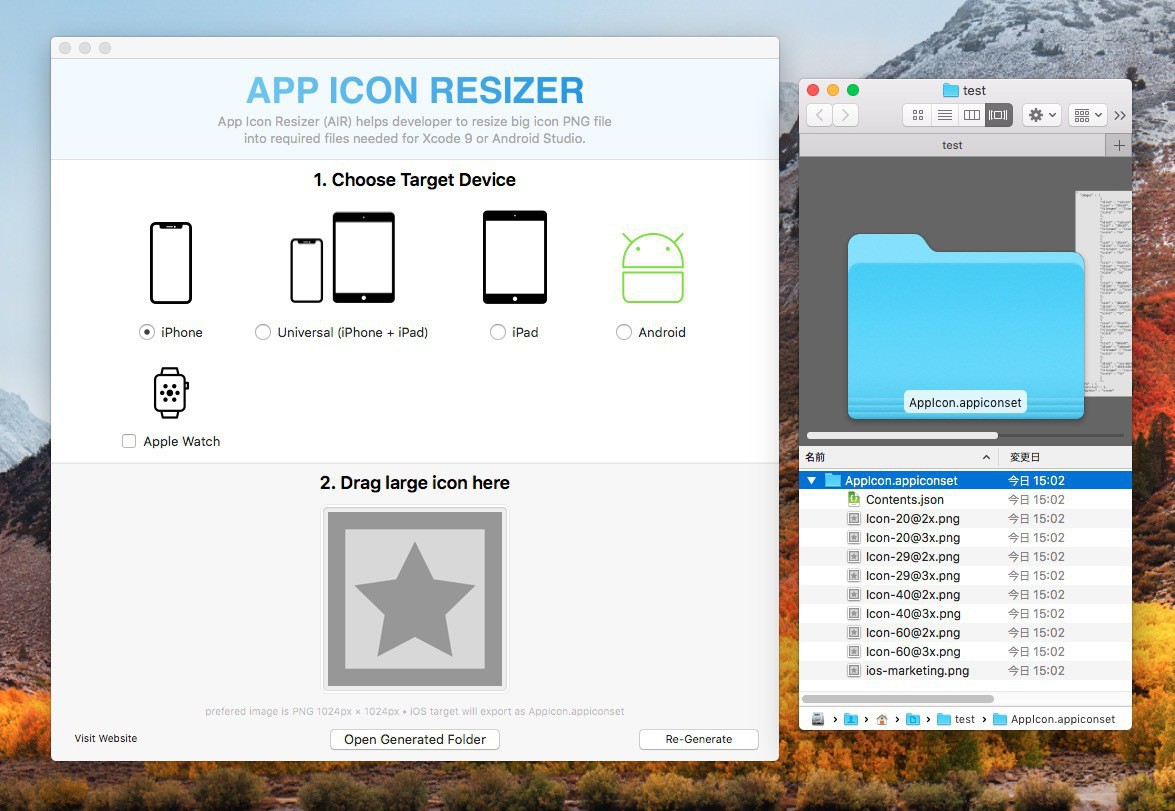Select Icon-60@3x.png file

[965, 652]
